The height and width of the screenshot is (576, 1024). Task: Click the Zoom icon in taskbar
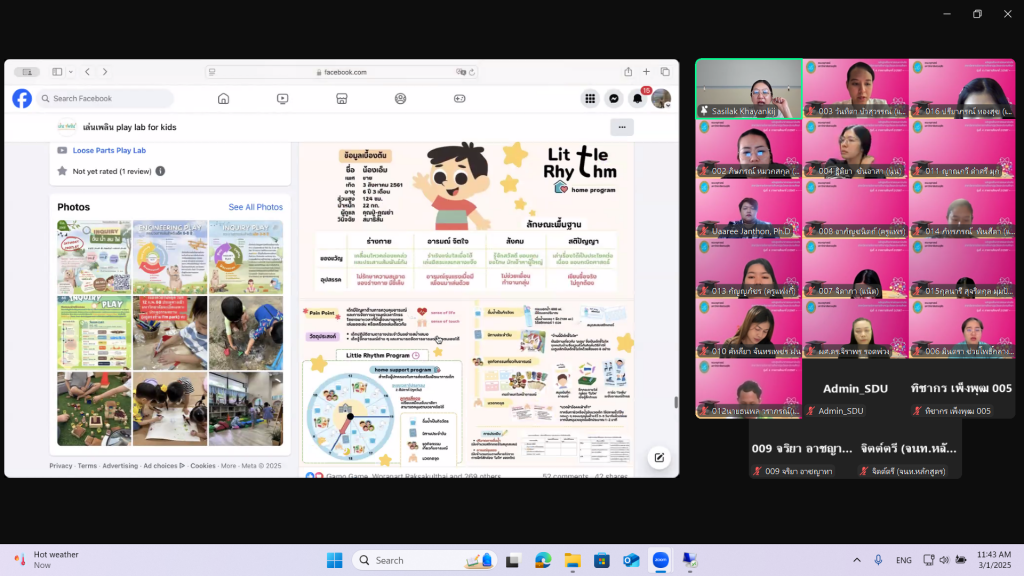(x=660, y=560)
